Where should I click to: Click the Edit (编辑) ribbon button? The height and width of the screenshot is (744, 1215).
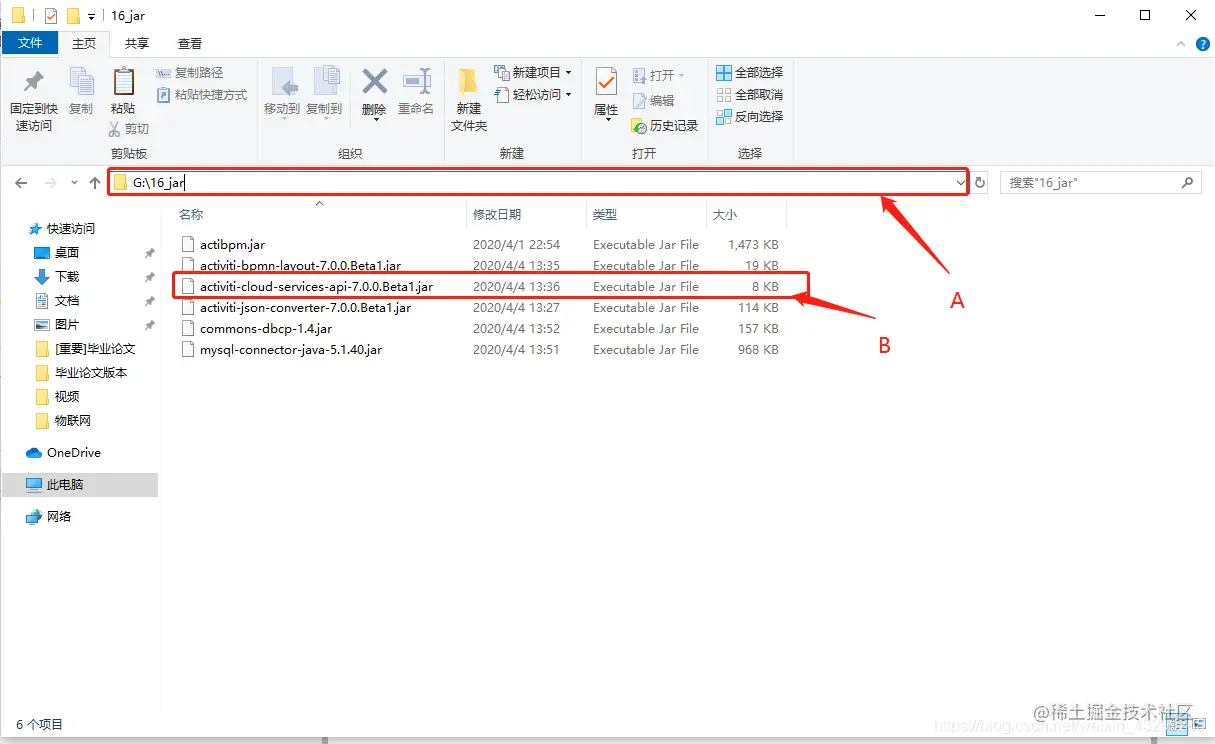click(653, 100)
